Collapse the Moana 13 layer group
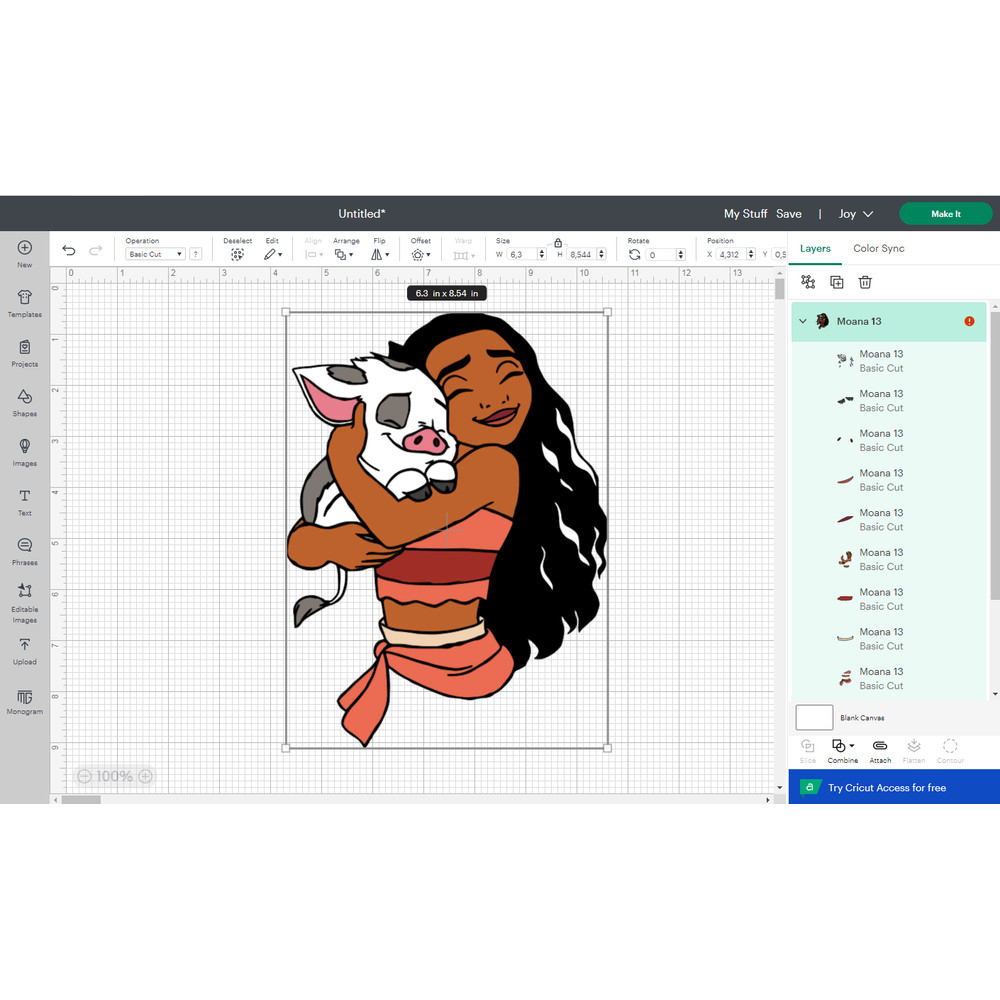This screenshot has width=1000, height=1000. (803, 321)
